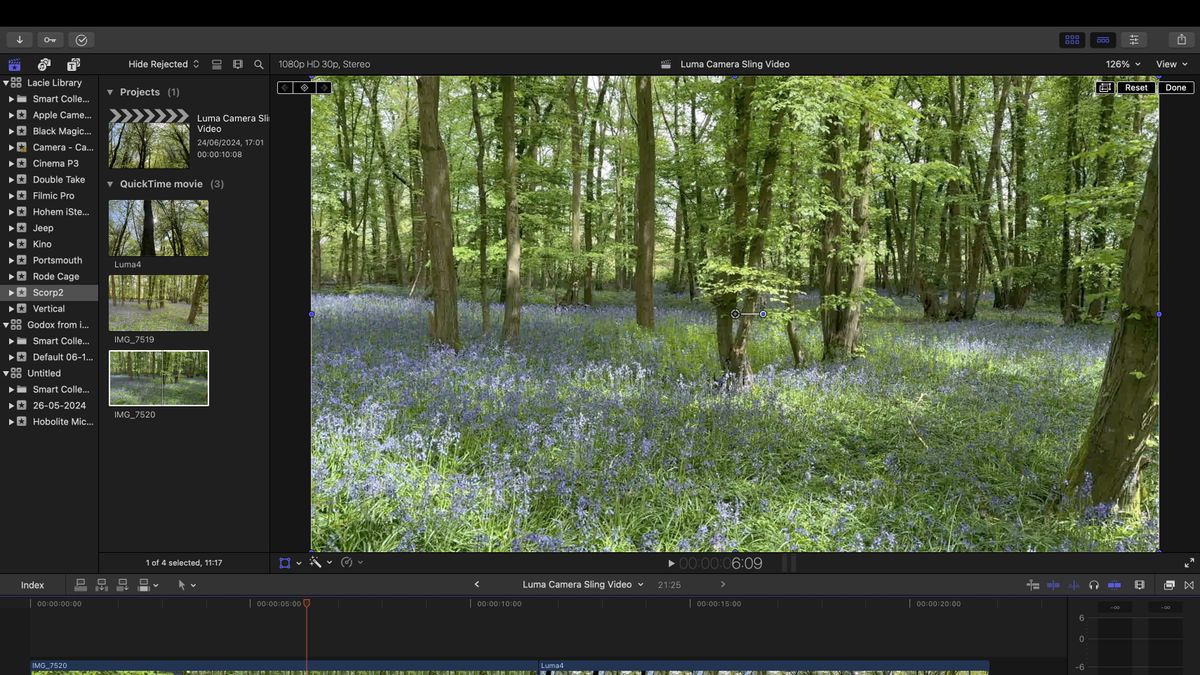Click the Import Media arrow icon
1200x675 pixels.
(19, 40)
